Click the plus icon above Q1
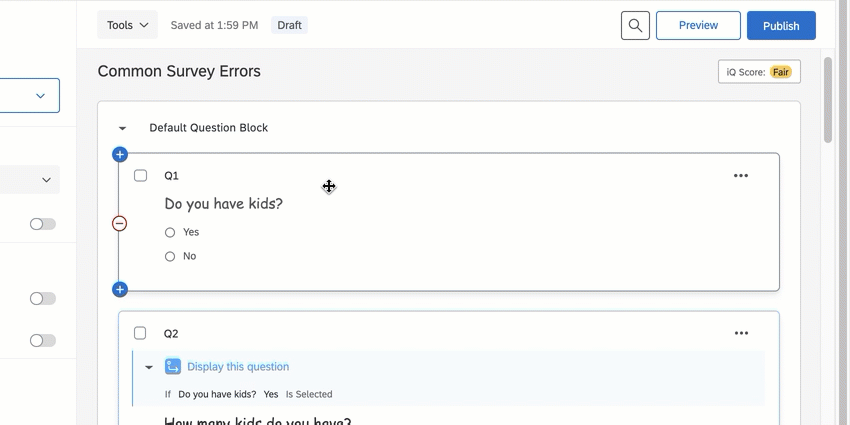The image size is (850, 425). 120,154
